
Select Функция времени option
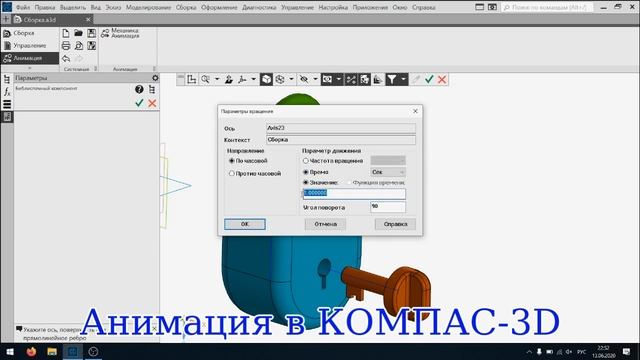coord(376,182)
